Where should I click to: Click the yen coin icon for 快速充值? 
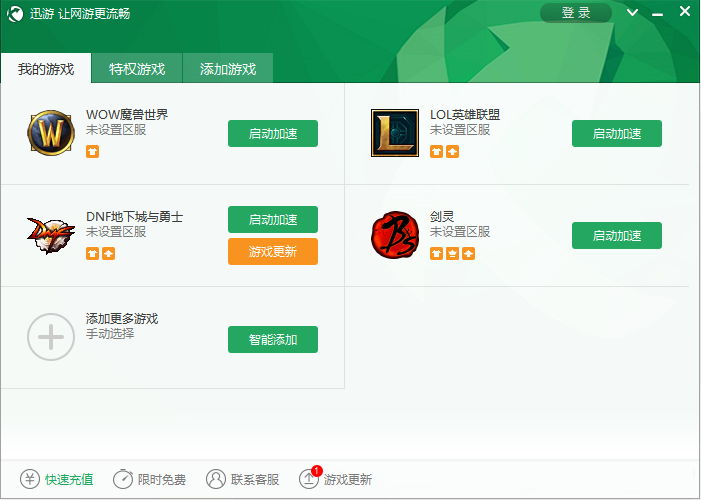tap(30, 479)
